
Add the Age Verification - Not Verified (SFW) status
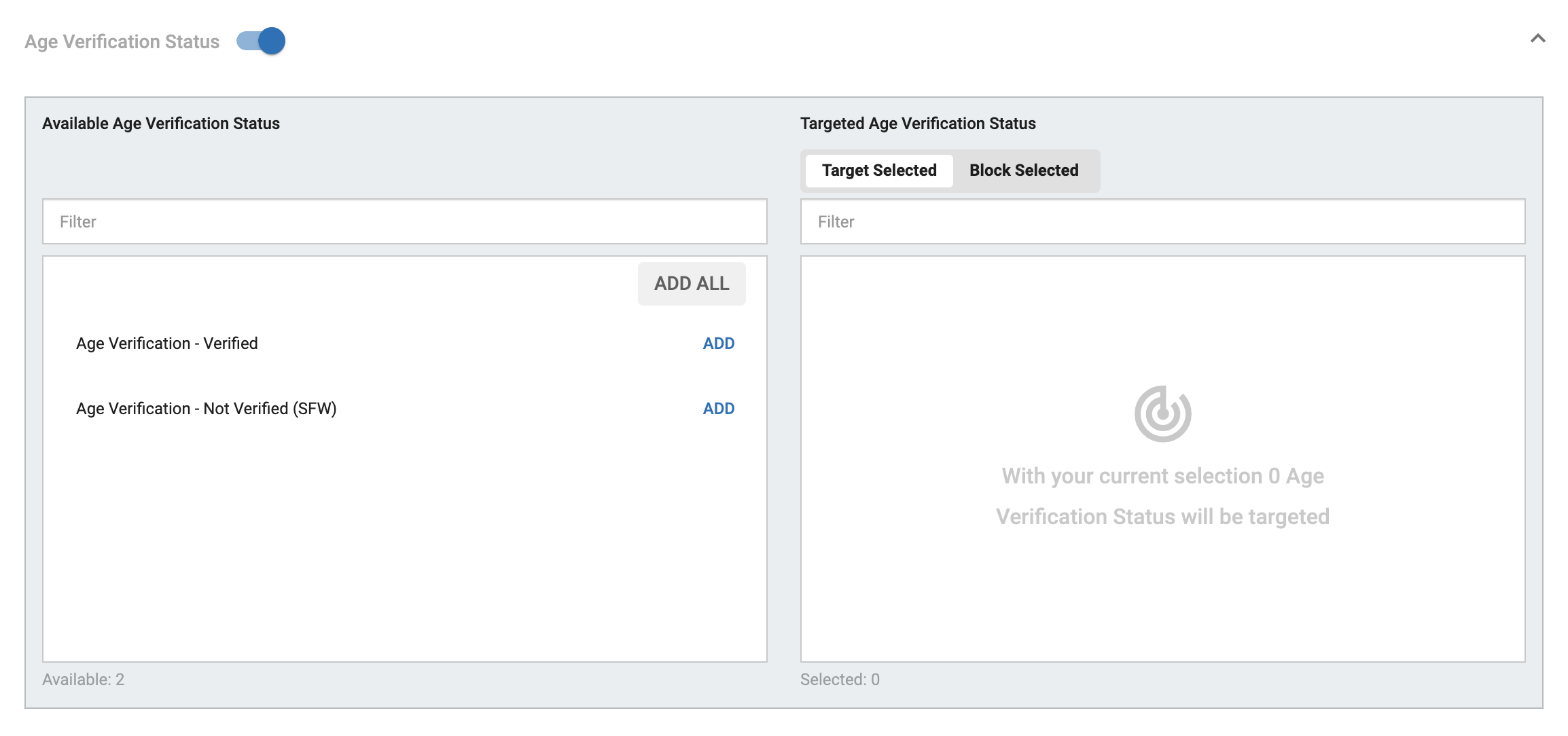click(x=718, y=408)
